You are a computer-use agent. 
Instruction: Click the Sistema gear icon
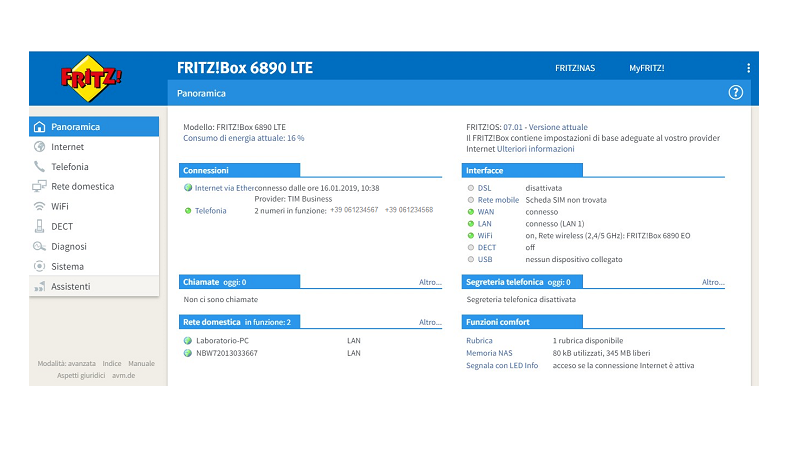[x=39, y=266]
